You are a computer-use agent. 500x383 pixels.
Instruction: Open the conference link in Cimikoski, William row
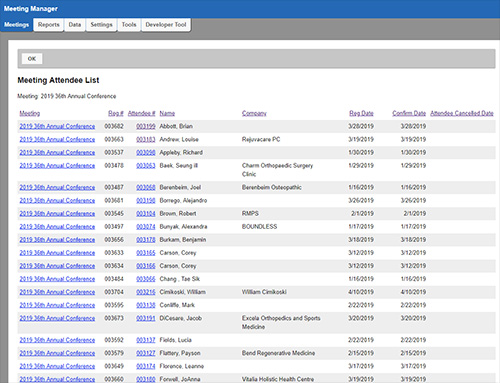(x=57, y=292)
